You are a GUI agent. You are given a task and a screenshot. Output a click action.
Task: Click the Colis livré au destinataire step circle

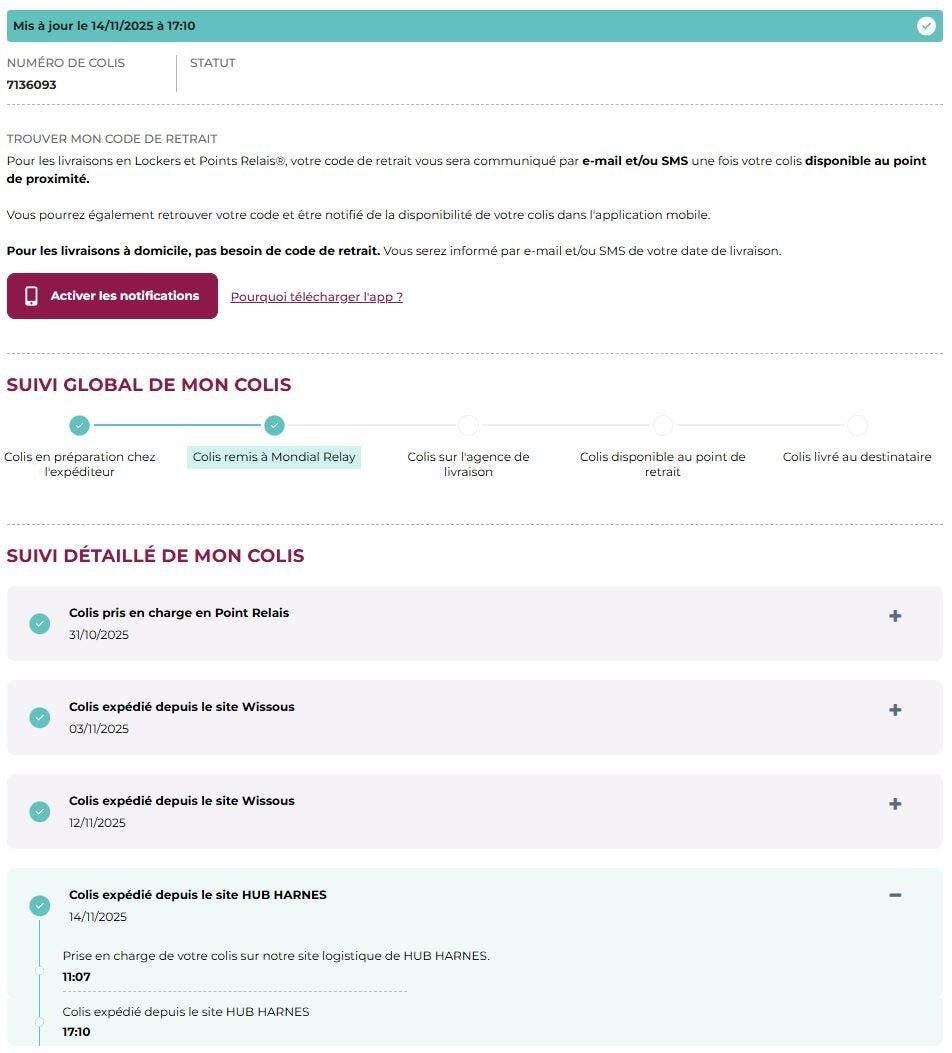click(857, 426)
